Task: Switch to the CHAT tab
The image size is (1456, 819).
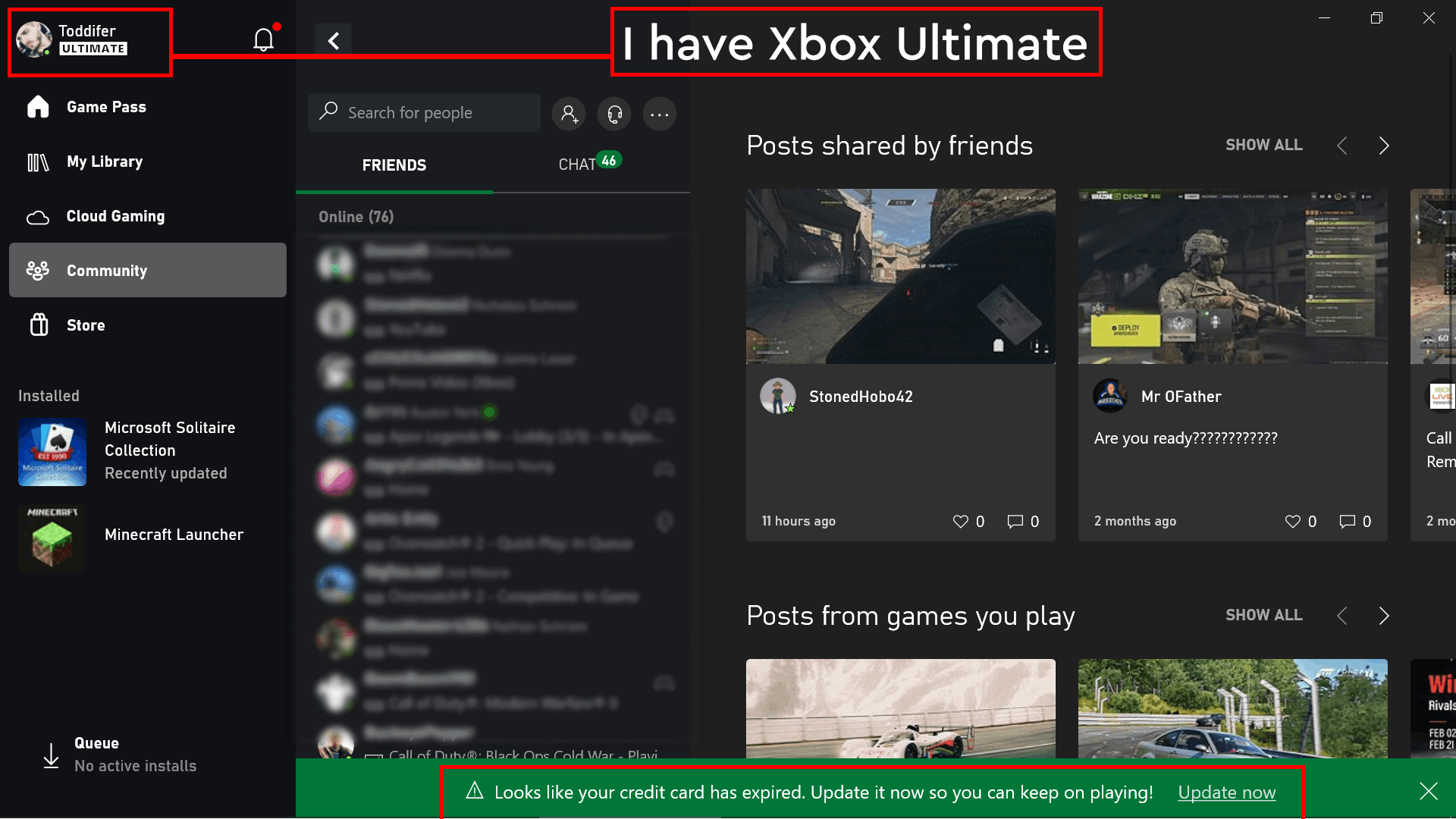Action: coord(591,164)
